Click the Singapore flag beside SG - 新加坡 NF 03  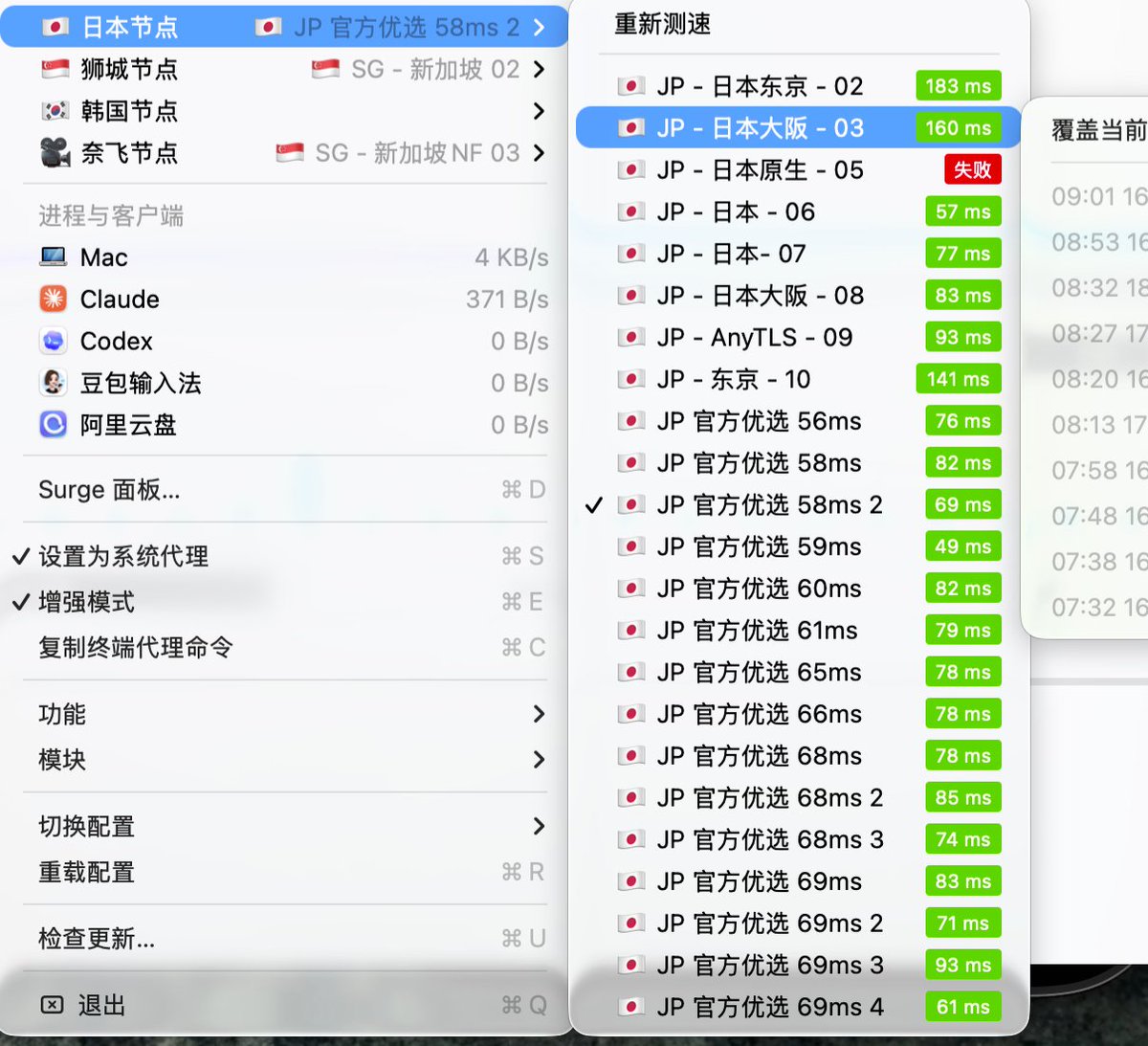click(x=290, y=153)
